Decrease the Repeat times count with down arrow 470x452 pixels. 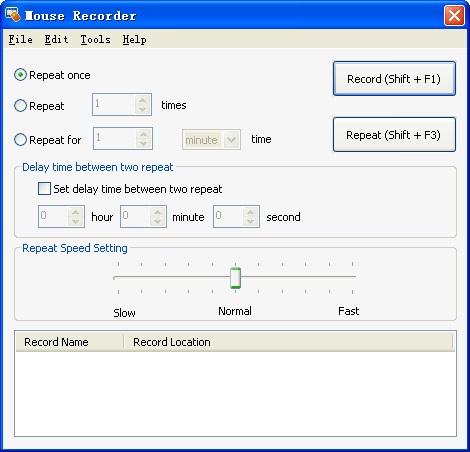(x=143, y=109)
